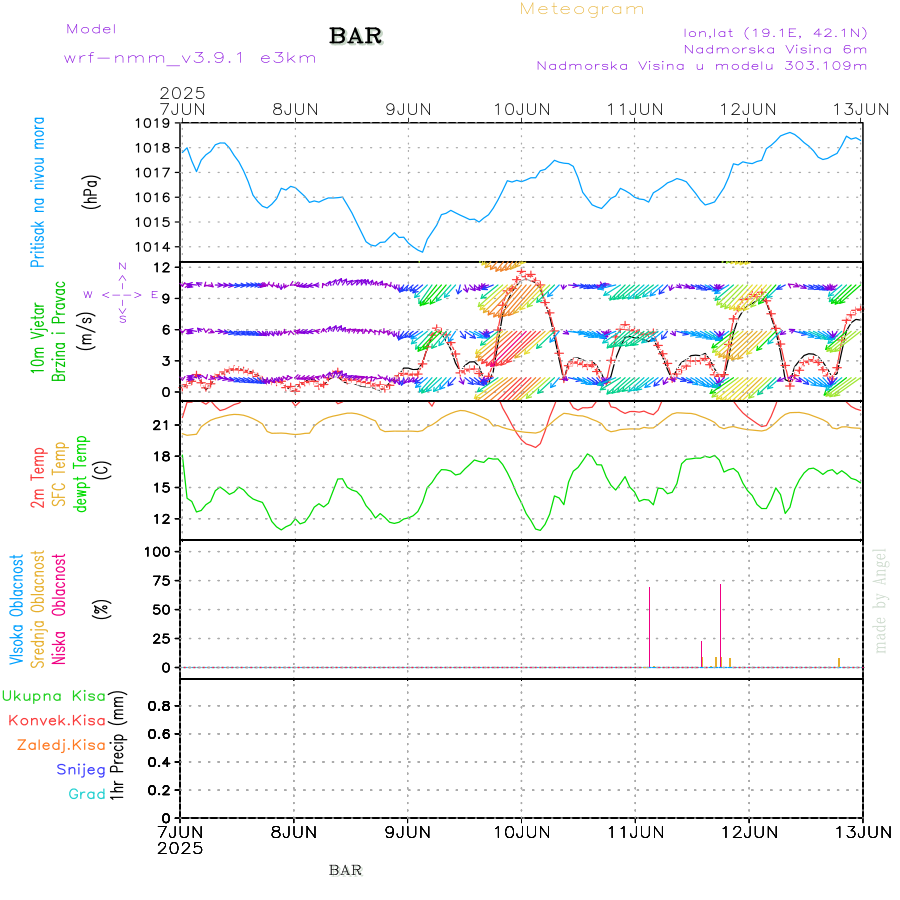Click the red 2m Temp label
This screenshot has width=900, height=900.
tap(38, 478)
